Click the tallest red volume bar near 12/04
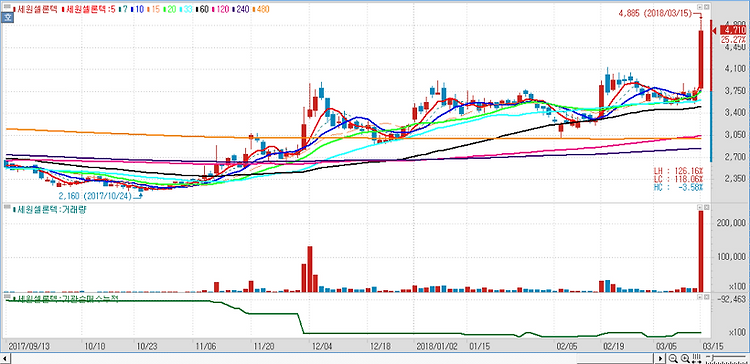Image resolution: width=750 pixels, height=364 pixels. (309, 269)
